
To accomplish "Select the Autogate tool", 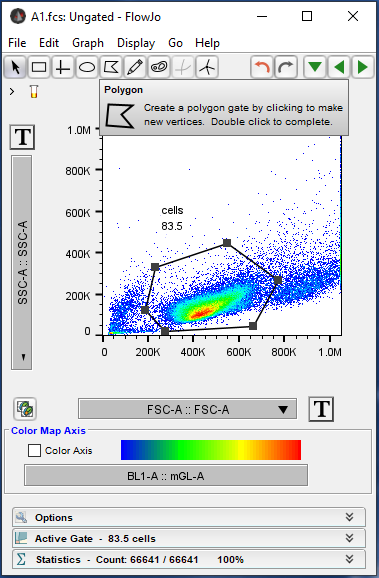I will 159,67.
